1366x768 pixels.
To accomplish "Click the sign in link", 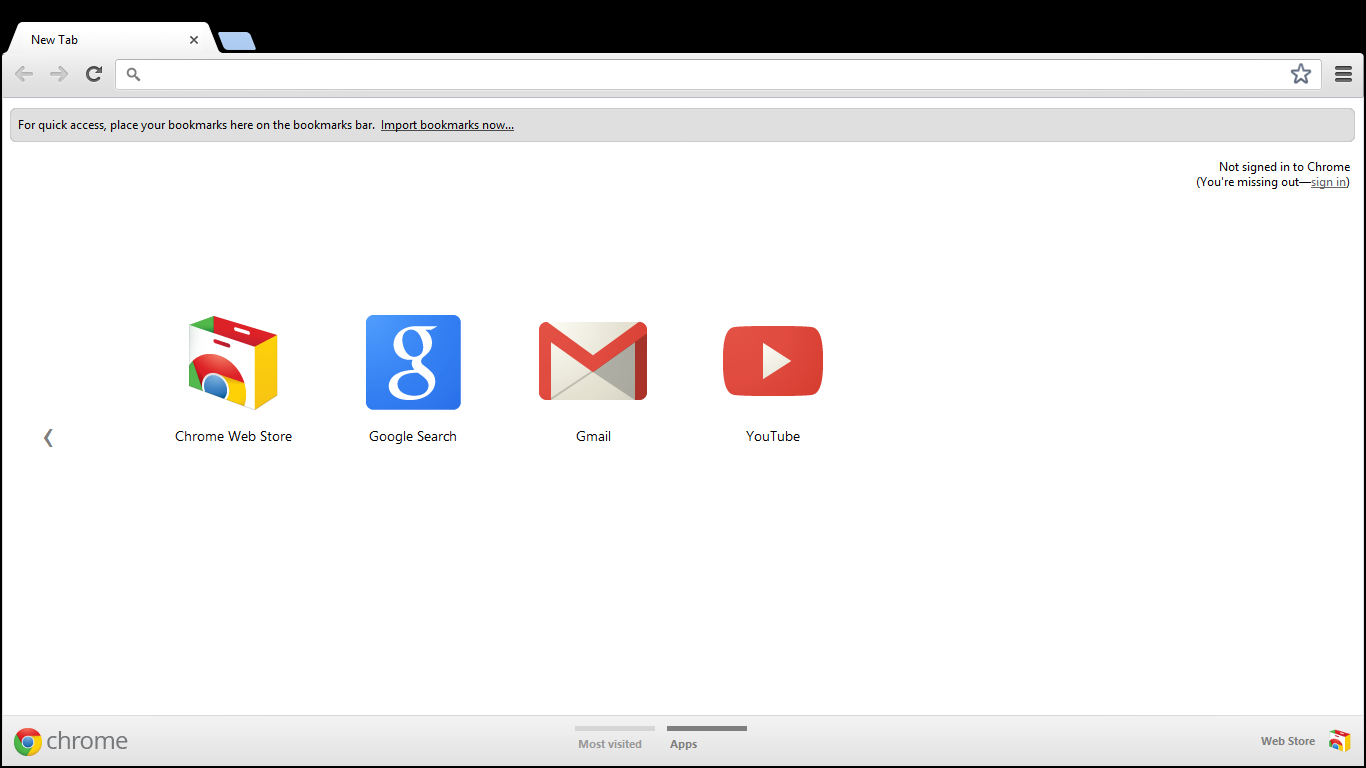I will click(x=1328, y=182).
